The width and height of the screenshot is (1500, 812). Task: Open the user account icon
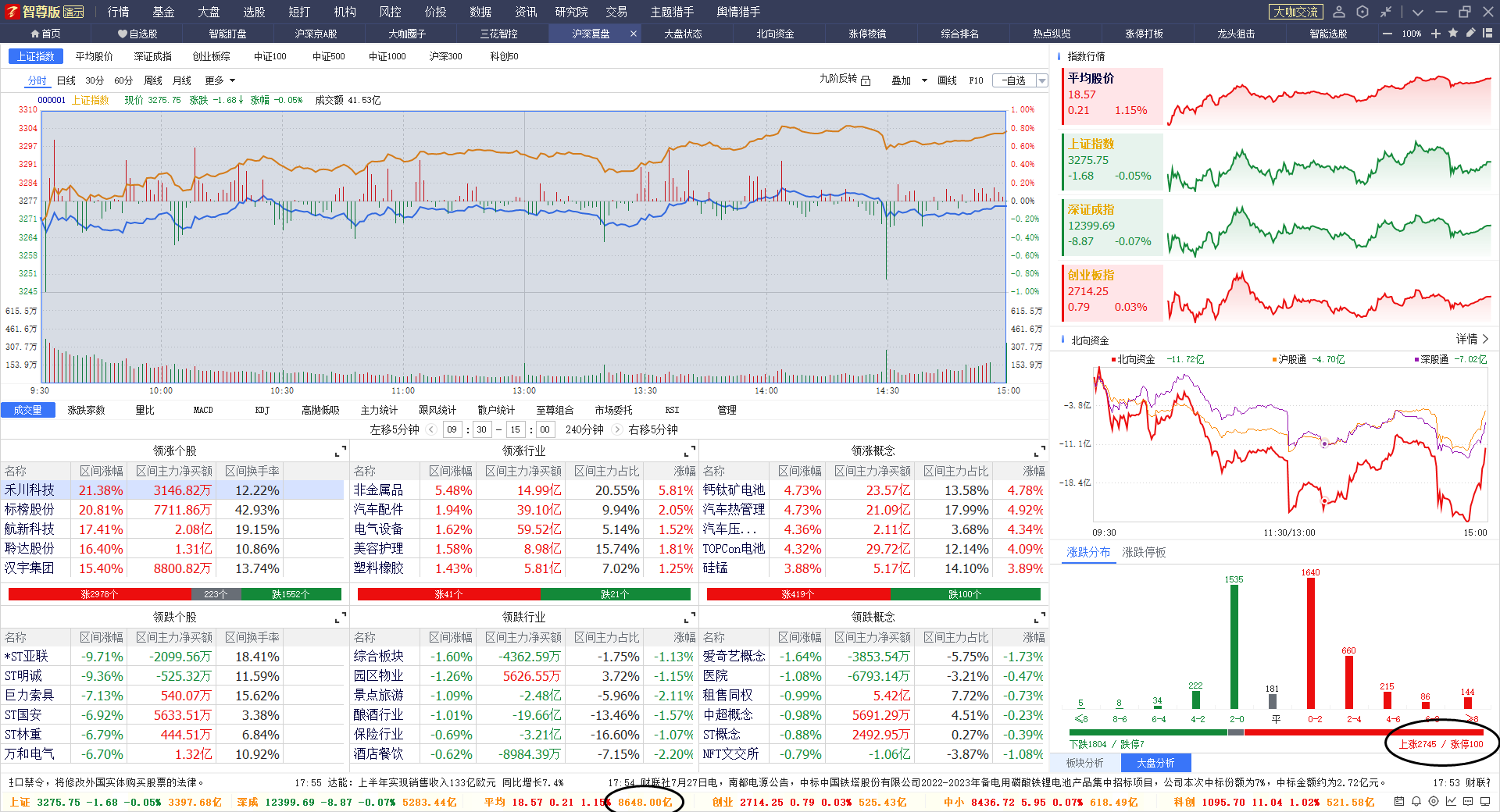tap(1339, 12)
